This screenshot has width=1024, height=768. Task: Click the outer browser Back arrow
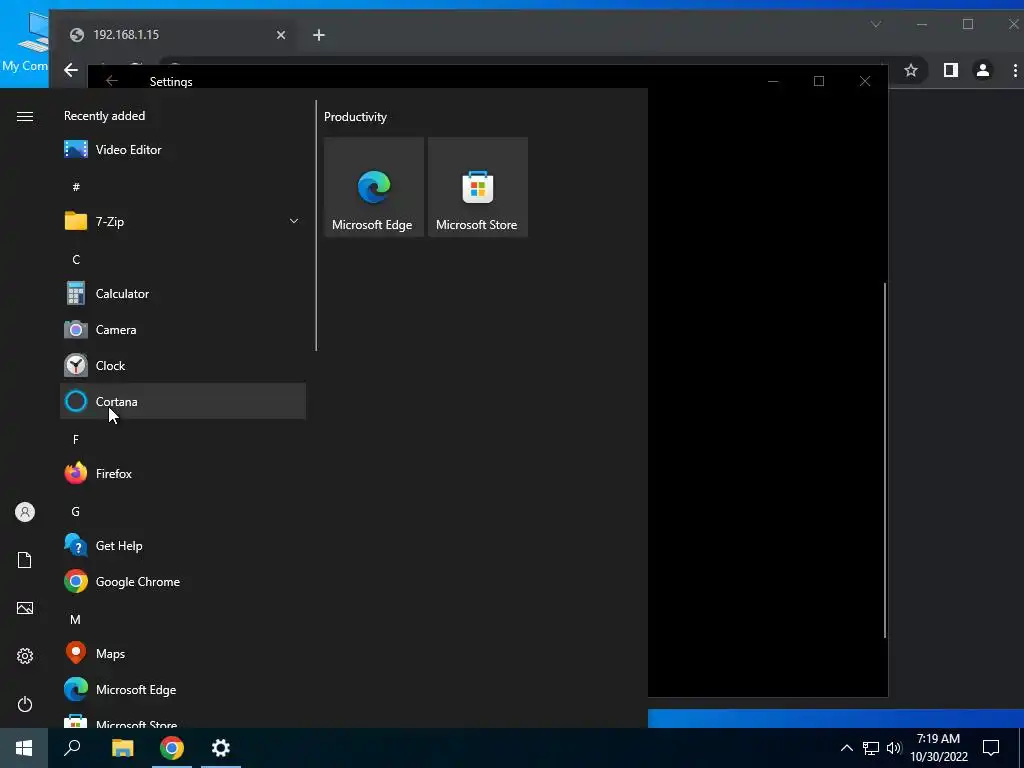point(71,70)
